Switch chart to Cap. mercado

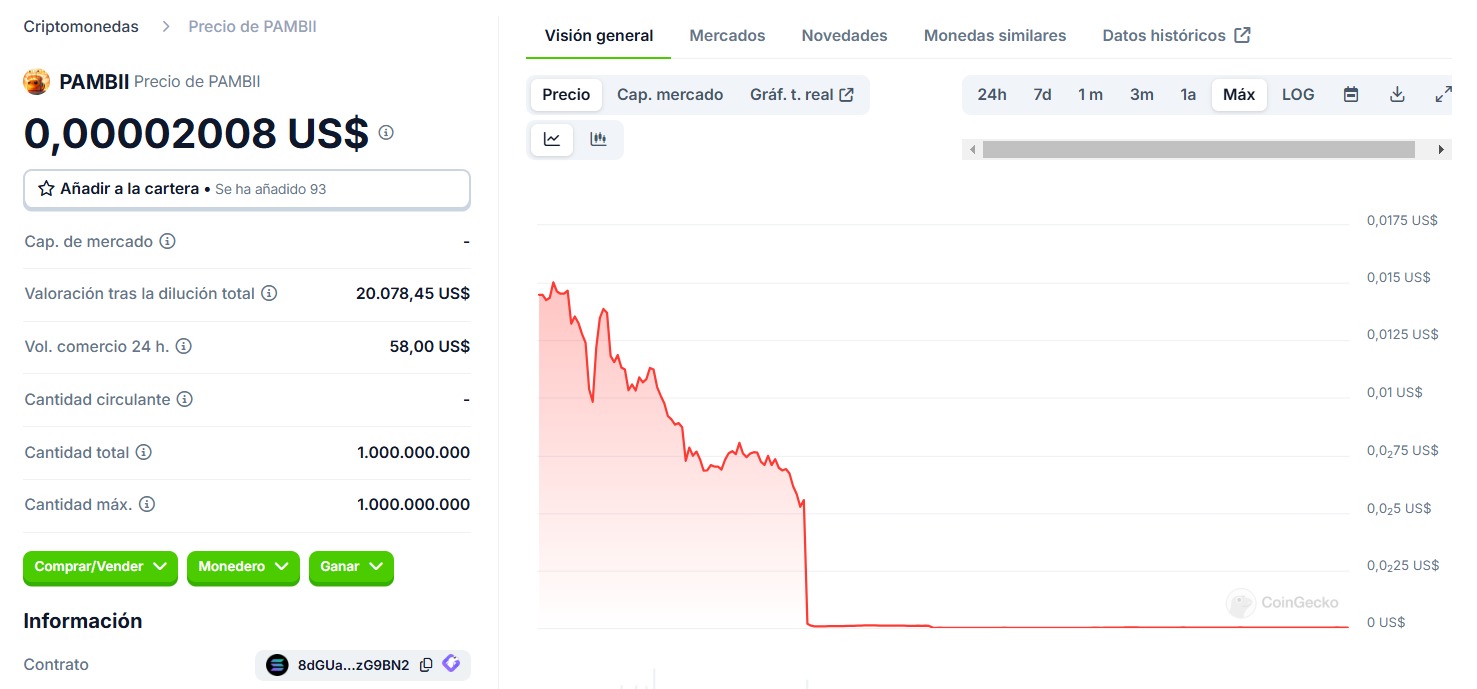pyautogui.click(x=670, y=95)
